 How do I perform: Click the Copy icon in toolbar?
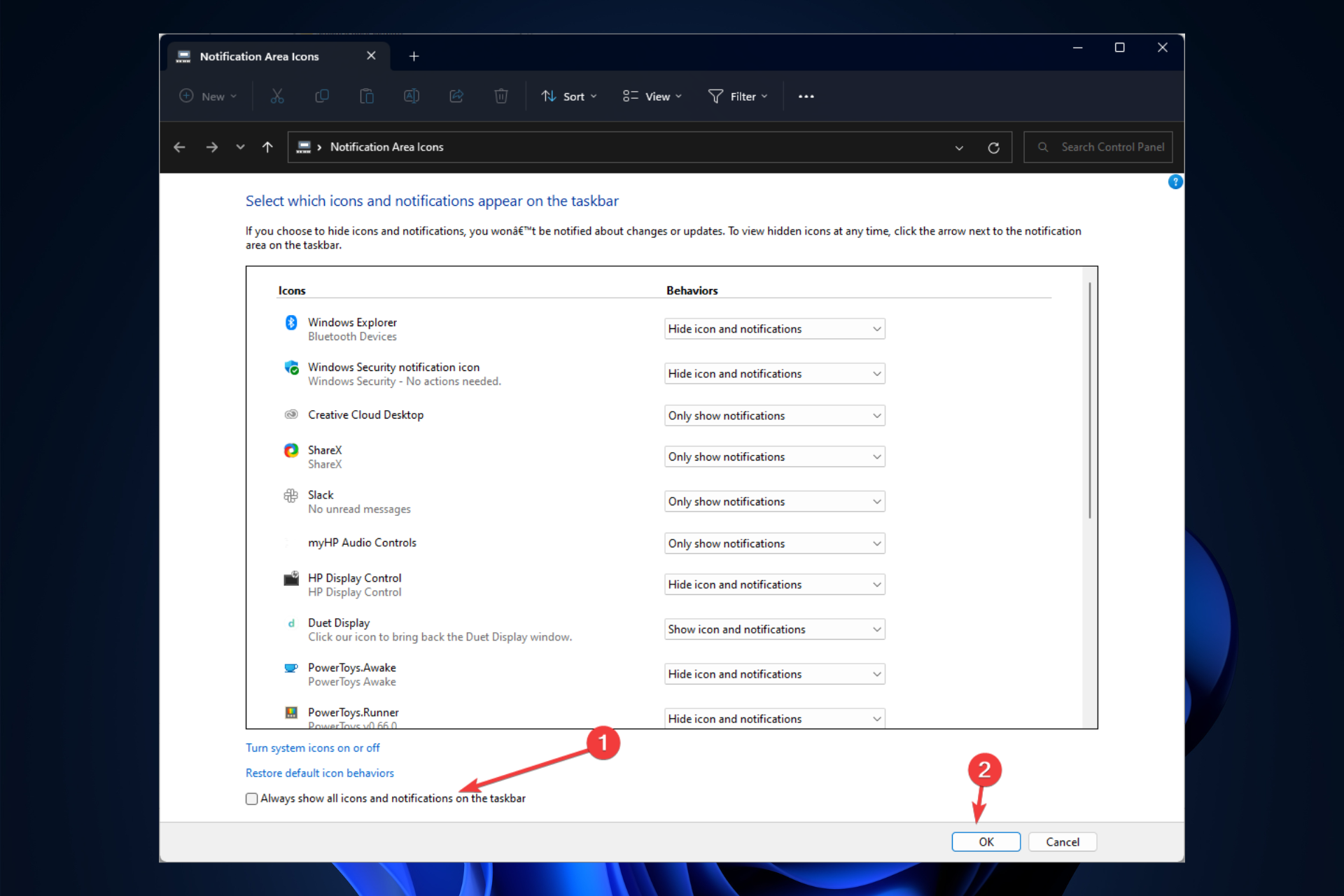pyautogui.click(x=322, y=96)
